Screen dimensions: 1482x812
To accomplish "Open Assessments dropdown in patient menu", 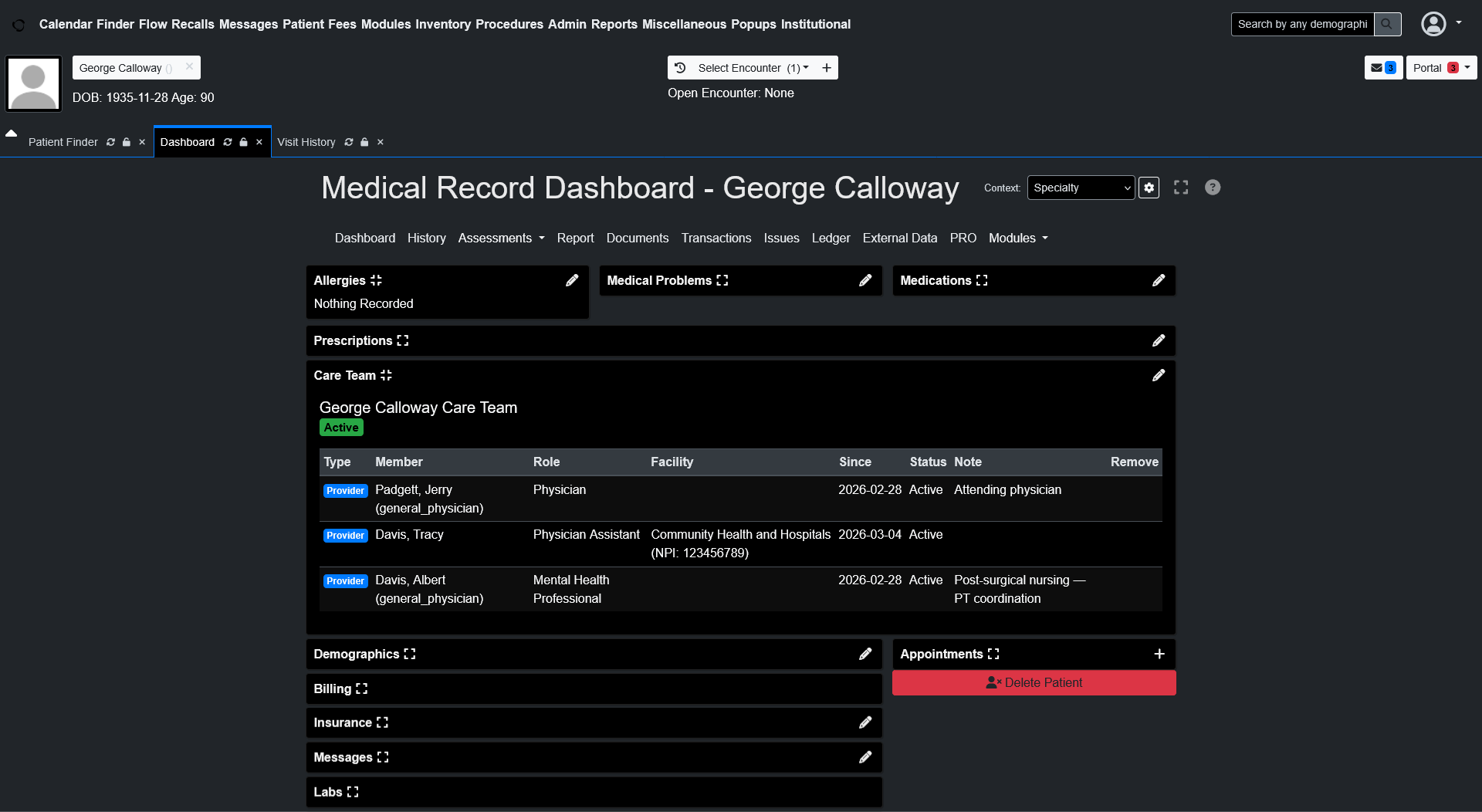I will point(501,239).
